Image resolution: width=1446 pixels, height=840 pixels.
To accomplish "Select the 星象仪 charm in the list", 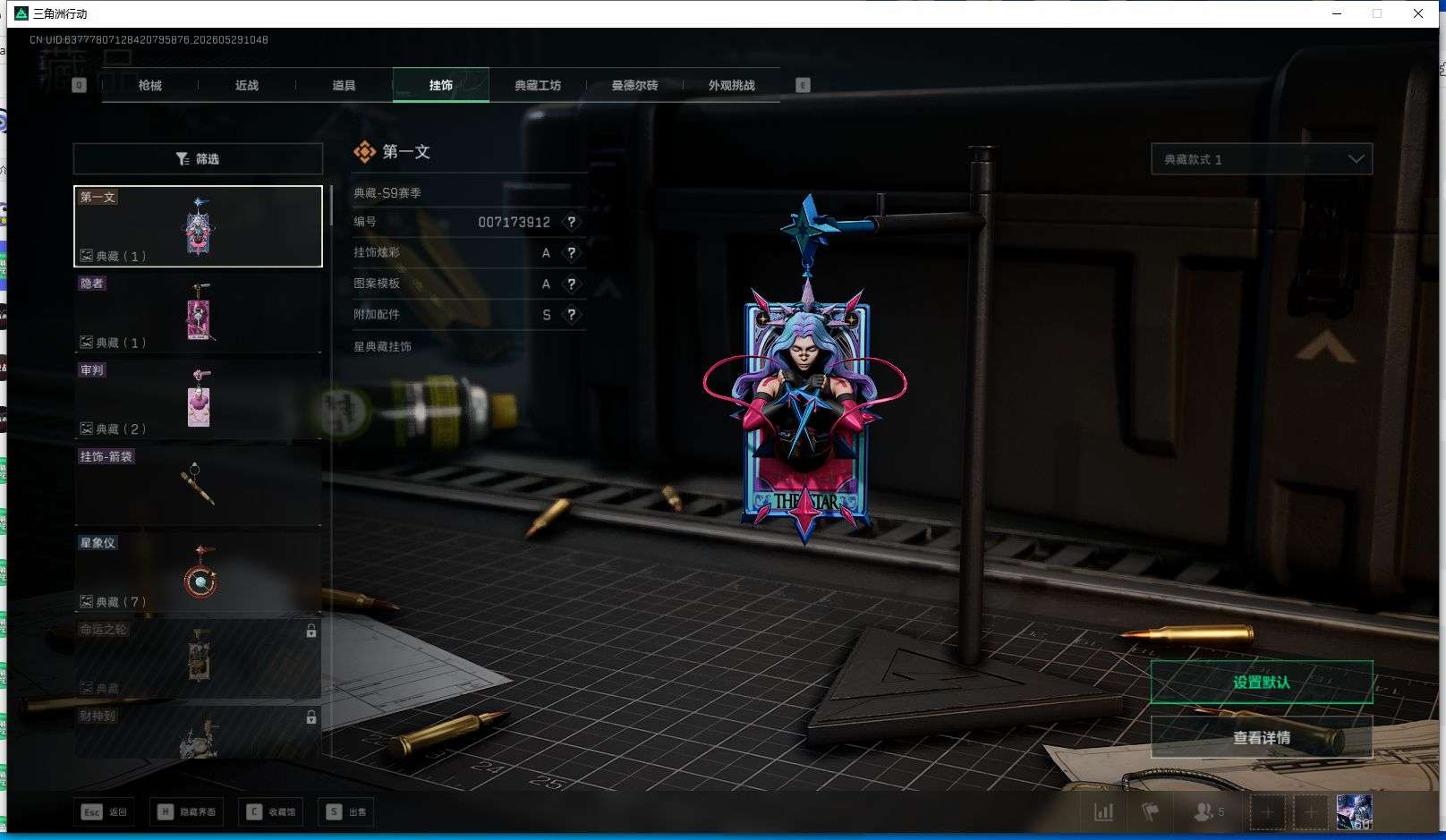I will click(x=198, y=573).
